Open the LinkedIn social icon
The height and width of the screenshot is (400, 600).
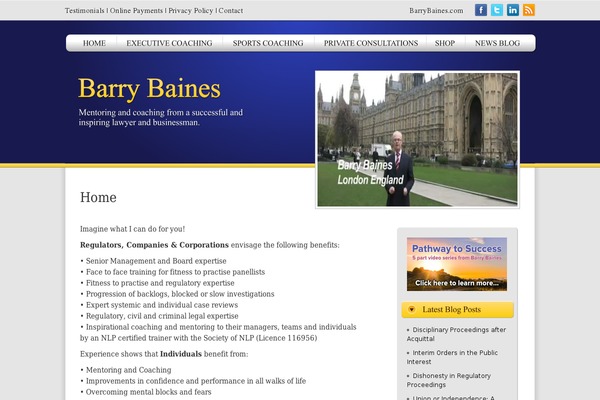pyautogui.click(x=513, y=10)
